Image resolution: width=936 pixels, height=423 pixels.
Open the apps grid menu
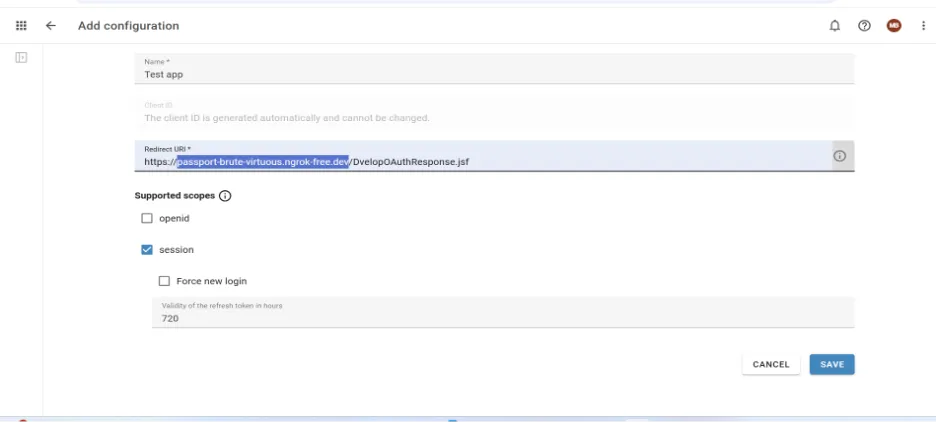[x=21, y=26]
